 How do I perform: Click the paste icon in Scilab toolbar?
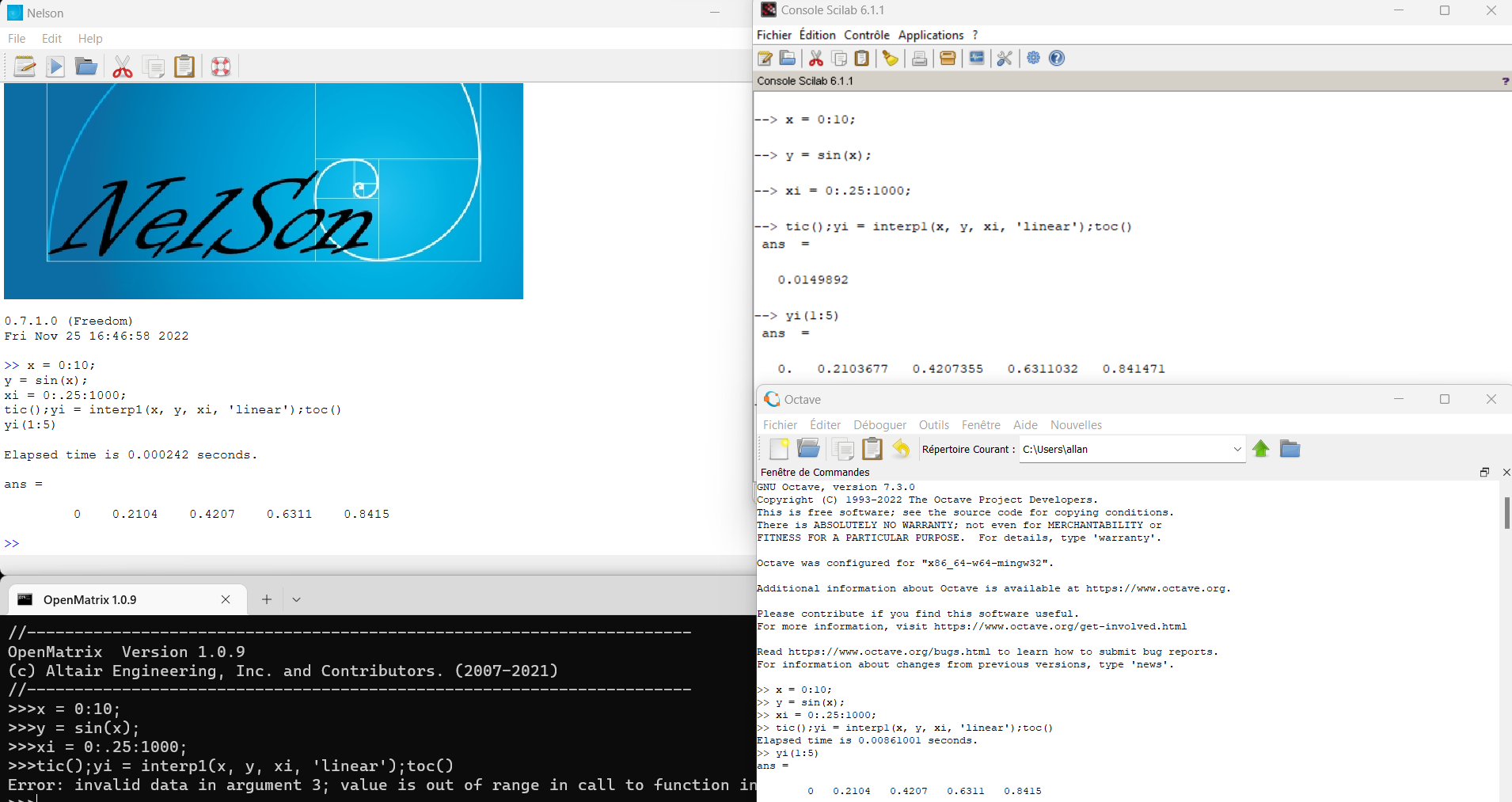click(862, 58)
